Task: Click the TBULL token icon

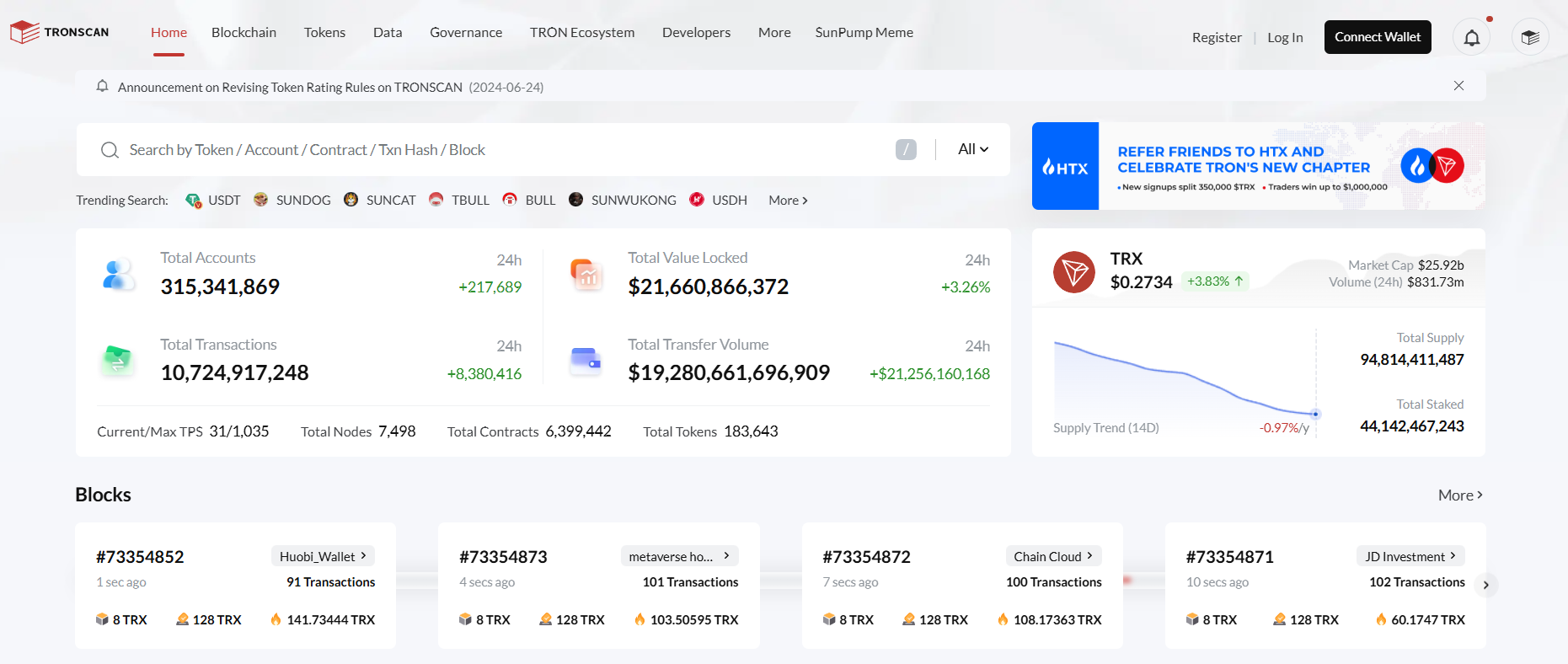Action: click(436, 200)
